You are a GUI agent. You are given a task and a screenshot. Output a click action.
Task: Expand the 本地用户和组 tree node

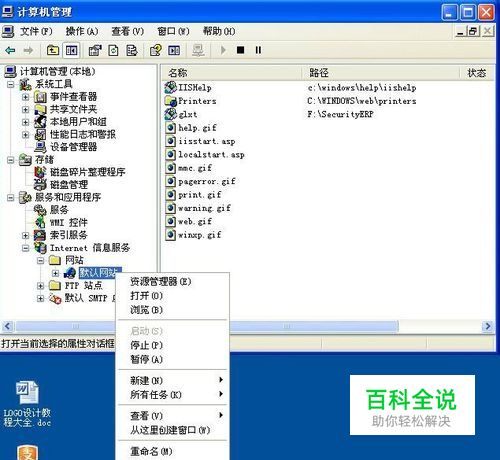[25, 122]
